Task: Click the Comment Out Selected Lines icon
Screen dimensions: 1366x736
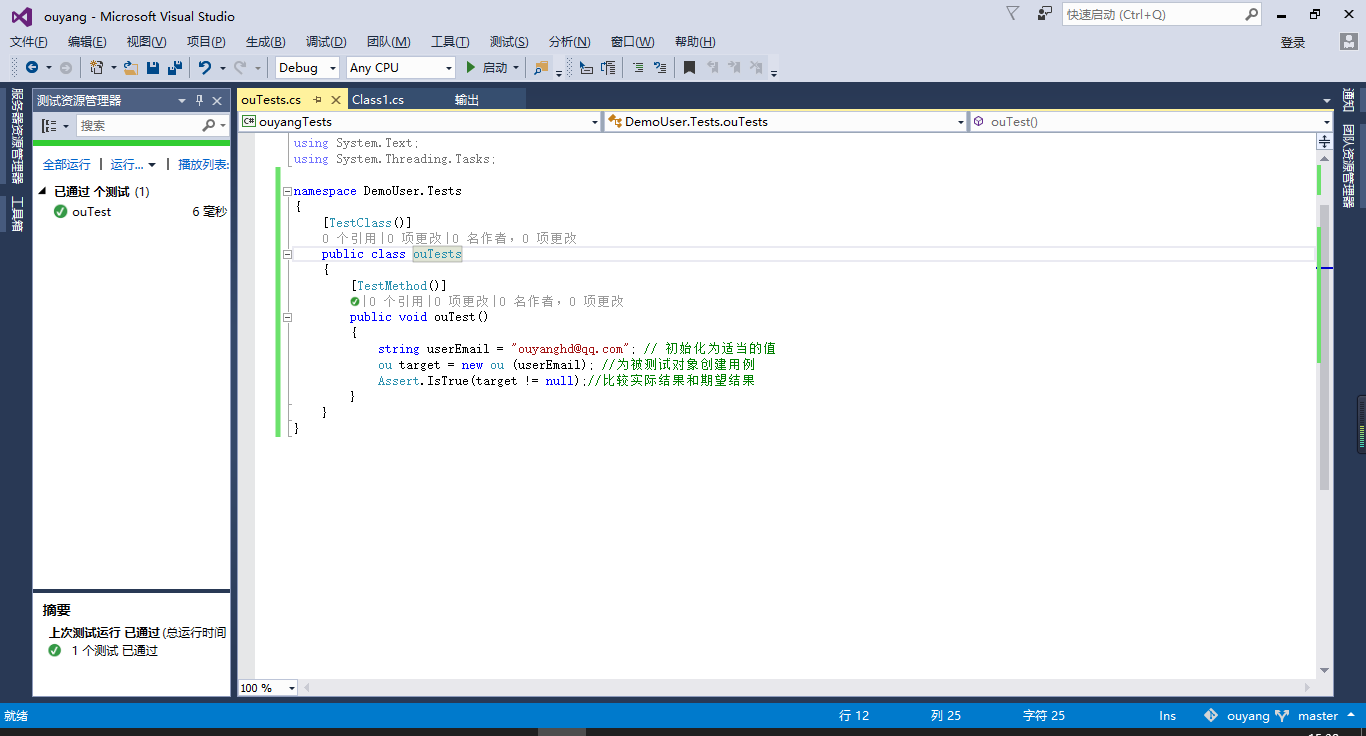Action: pyautogui.click(x=637, y=68)
